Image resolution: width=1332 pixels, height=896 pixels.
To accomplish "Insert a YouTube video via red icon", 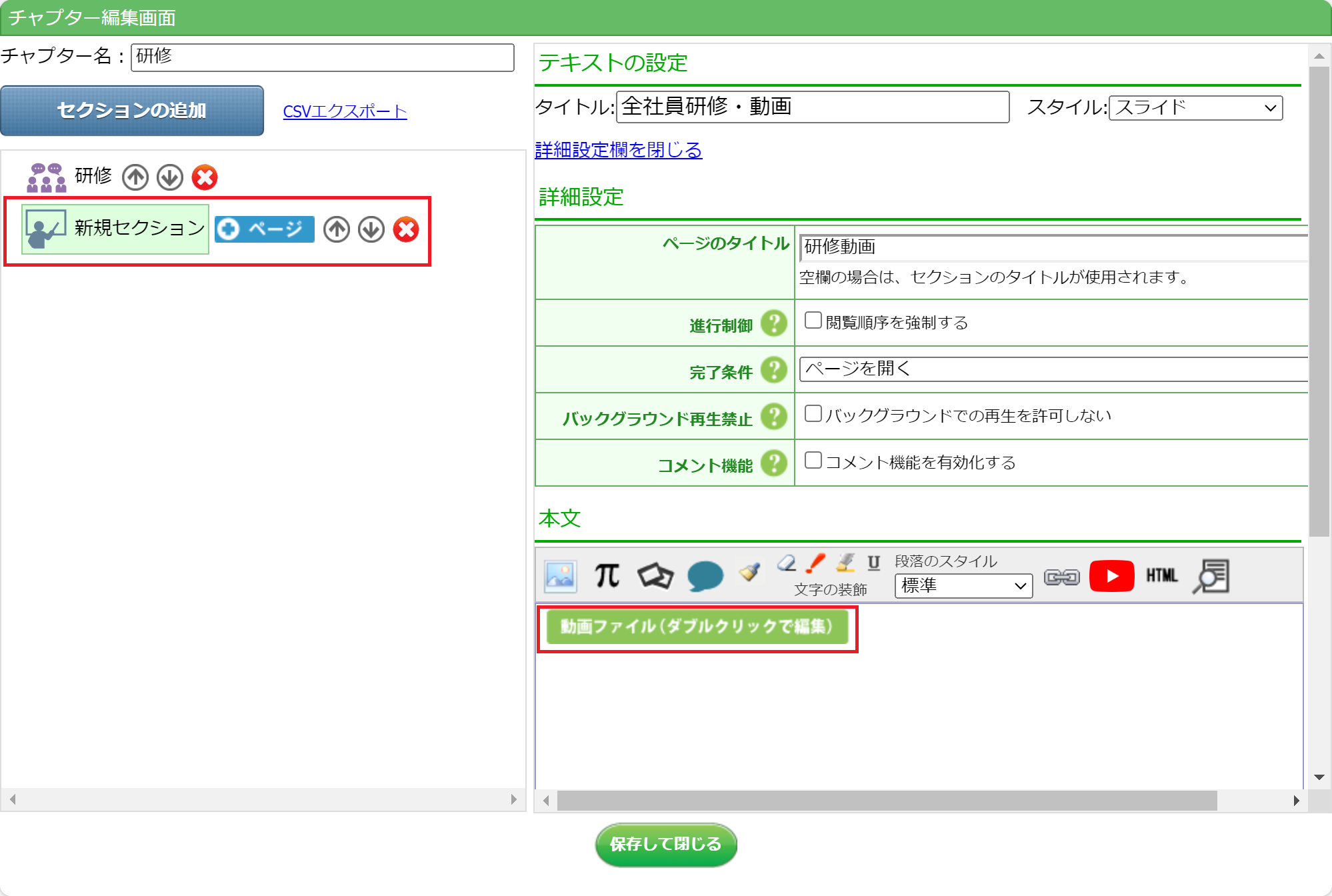I will 1111,576.
